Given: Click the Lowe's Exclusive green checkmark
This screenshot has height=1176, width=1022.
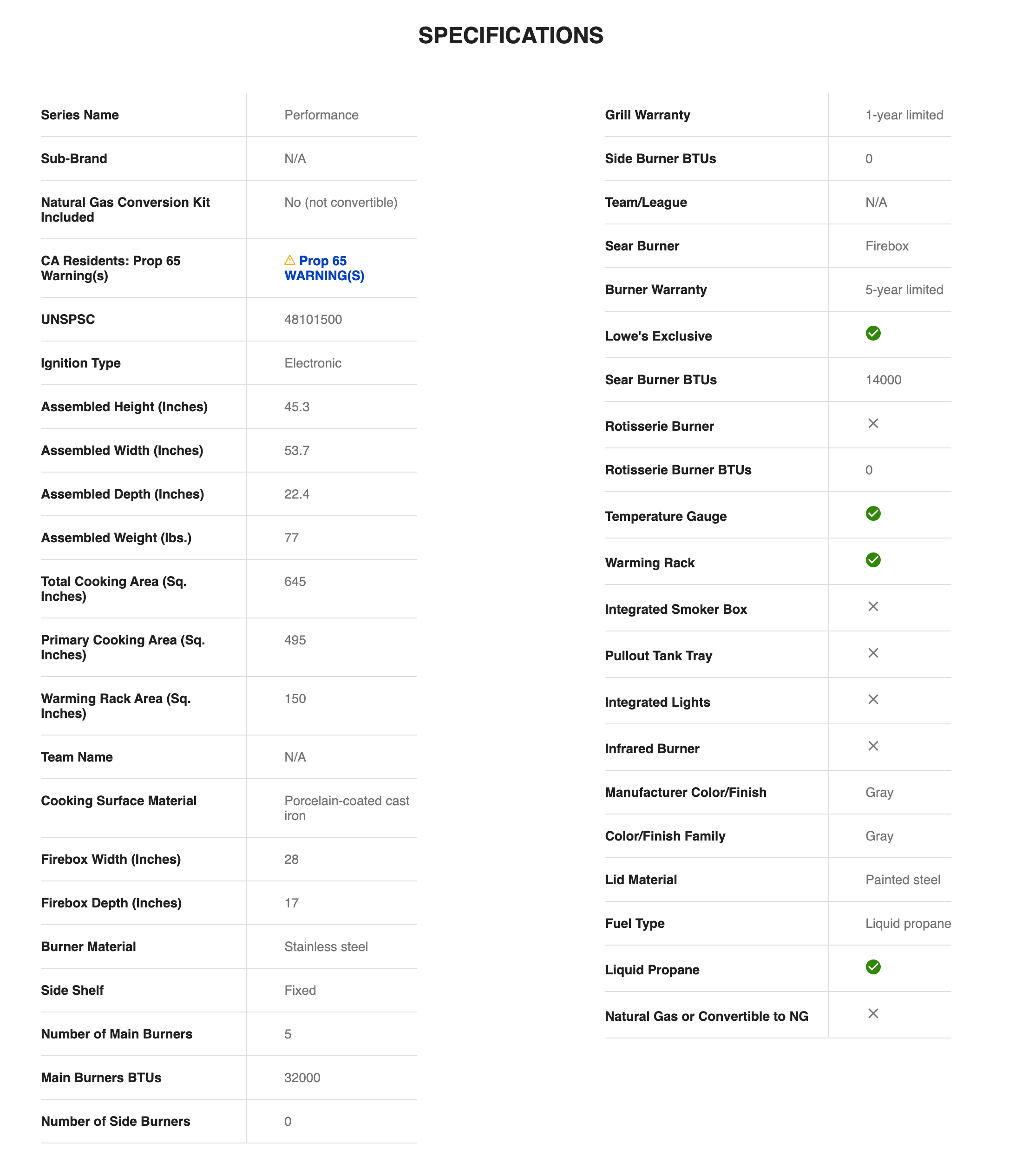Looking at the screenshot, I should (872, 333).
